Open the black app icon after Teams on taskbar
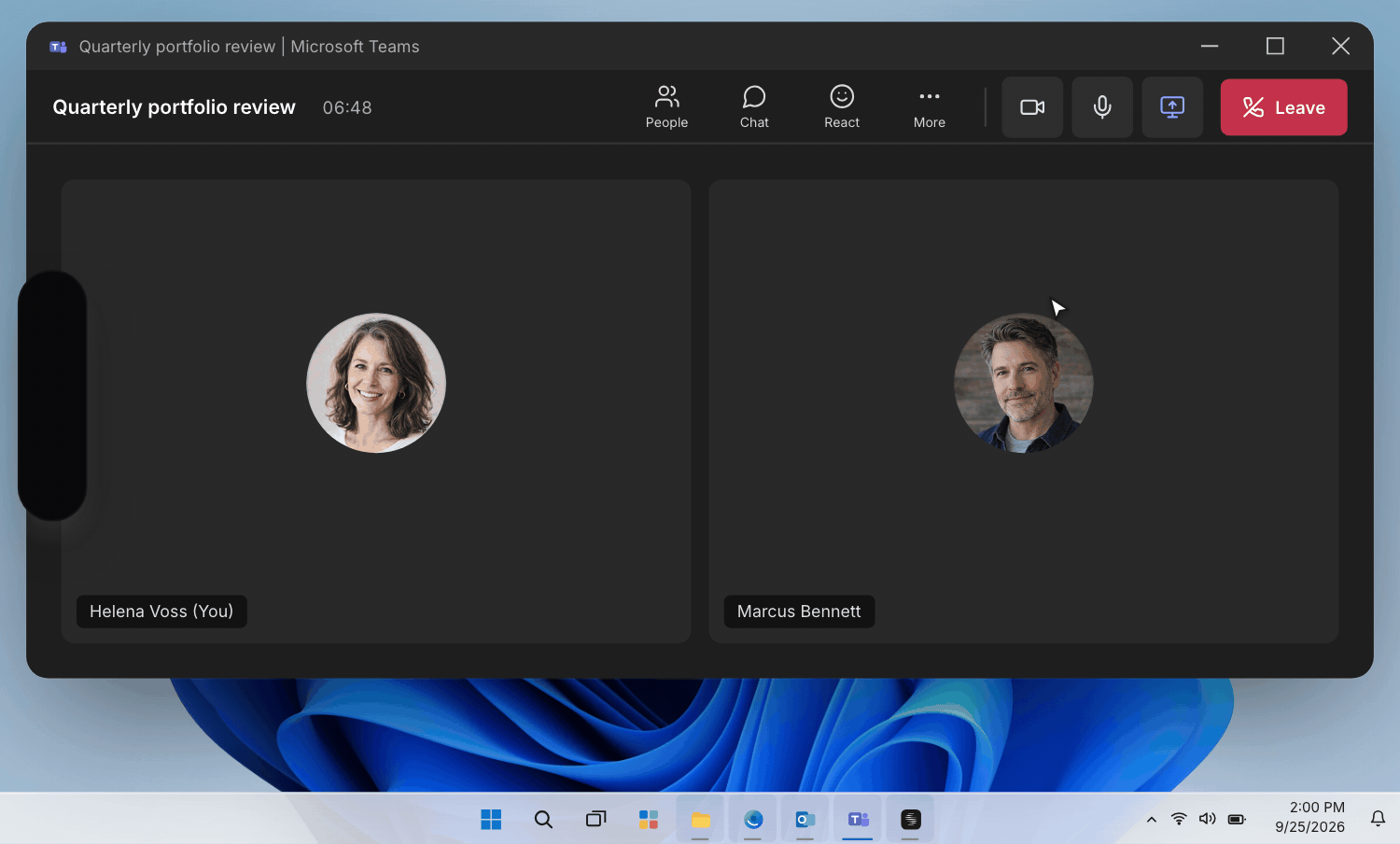Viewport: 1400px width, 844px height. (x=911, y=819)
